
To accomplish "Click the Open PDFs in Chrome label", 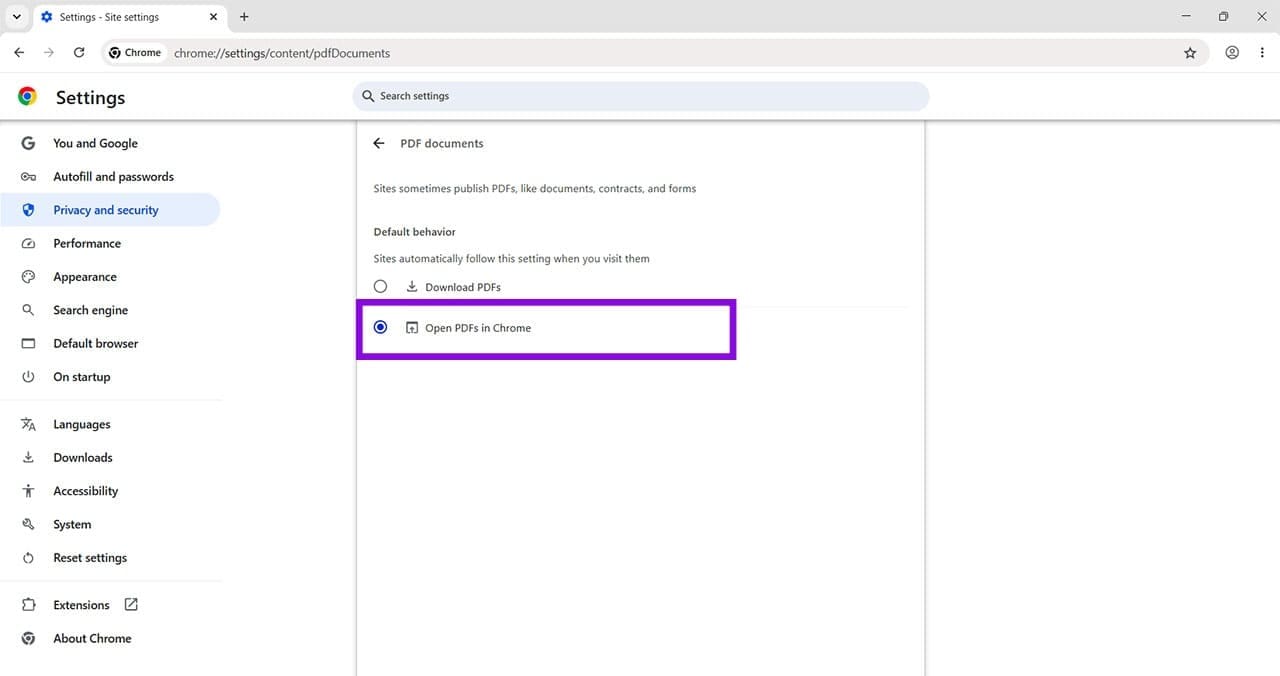I will coord(478,328).
